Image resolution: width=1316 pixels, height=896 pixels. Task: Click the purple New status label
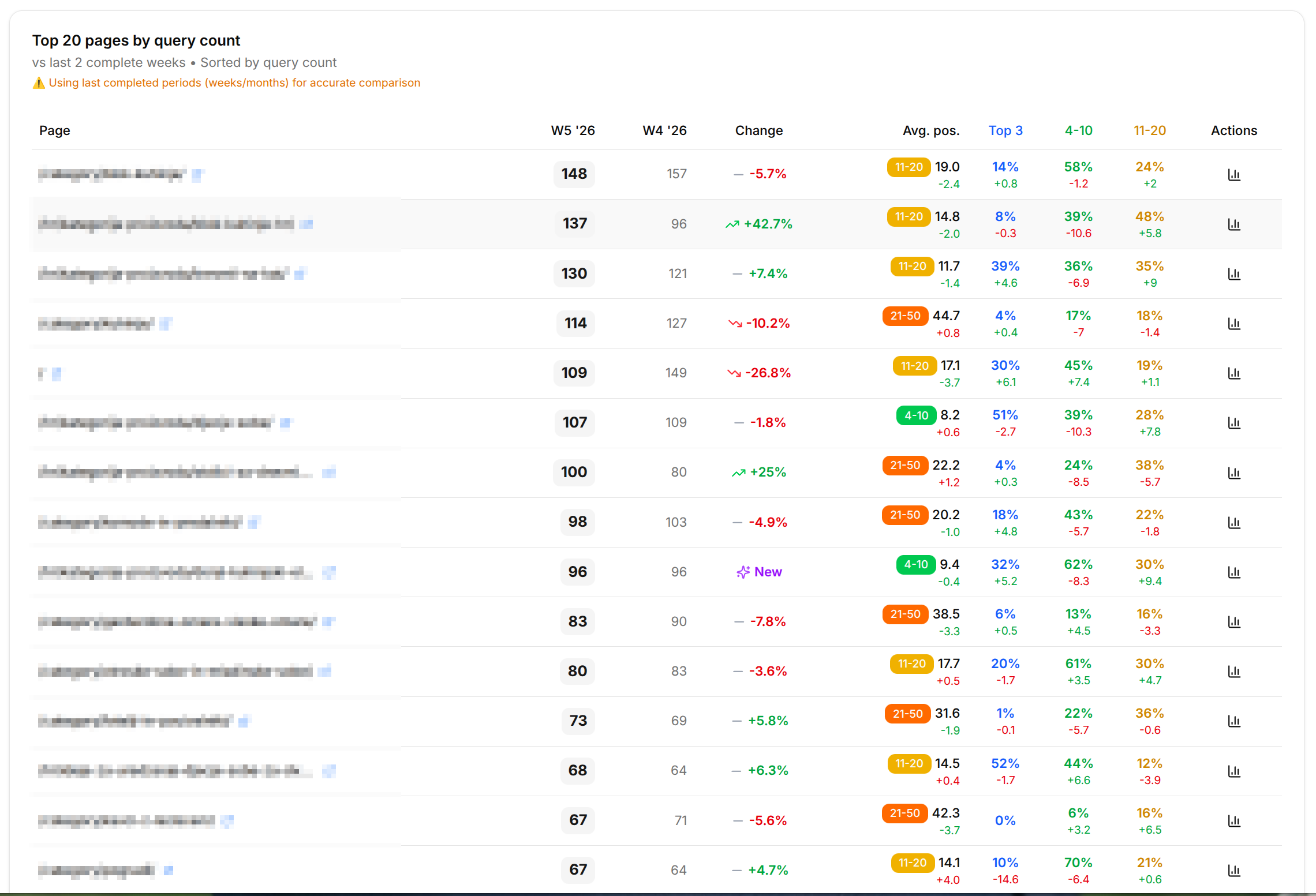[x=768, y=571]
